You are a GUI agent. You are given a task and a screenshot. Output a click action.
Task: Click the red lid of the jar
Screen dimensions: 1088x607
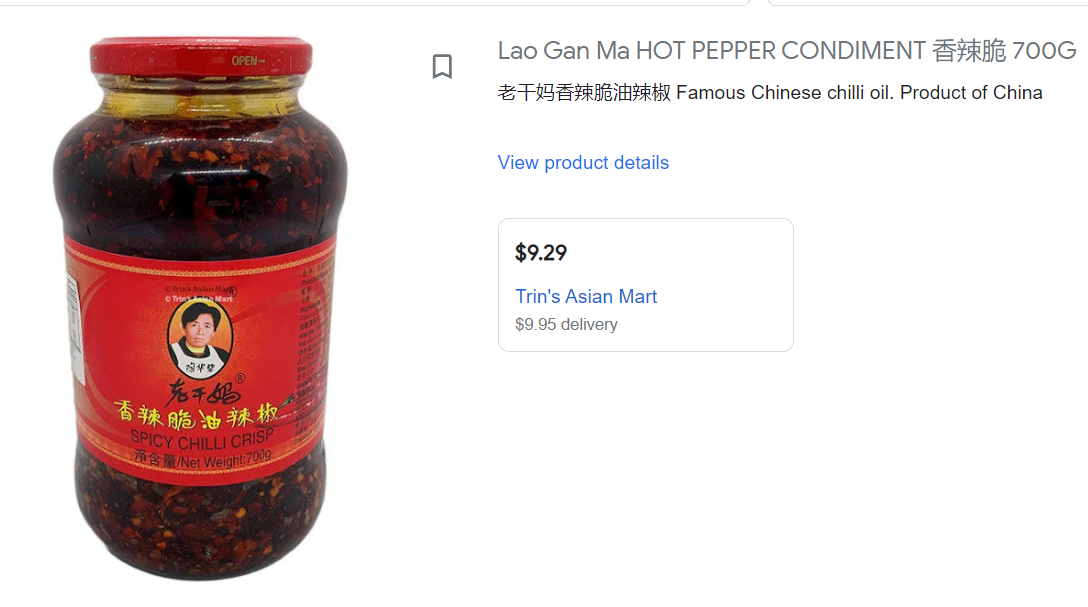(x=201, y=57)
